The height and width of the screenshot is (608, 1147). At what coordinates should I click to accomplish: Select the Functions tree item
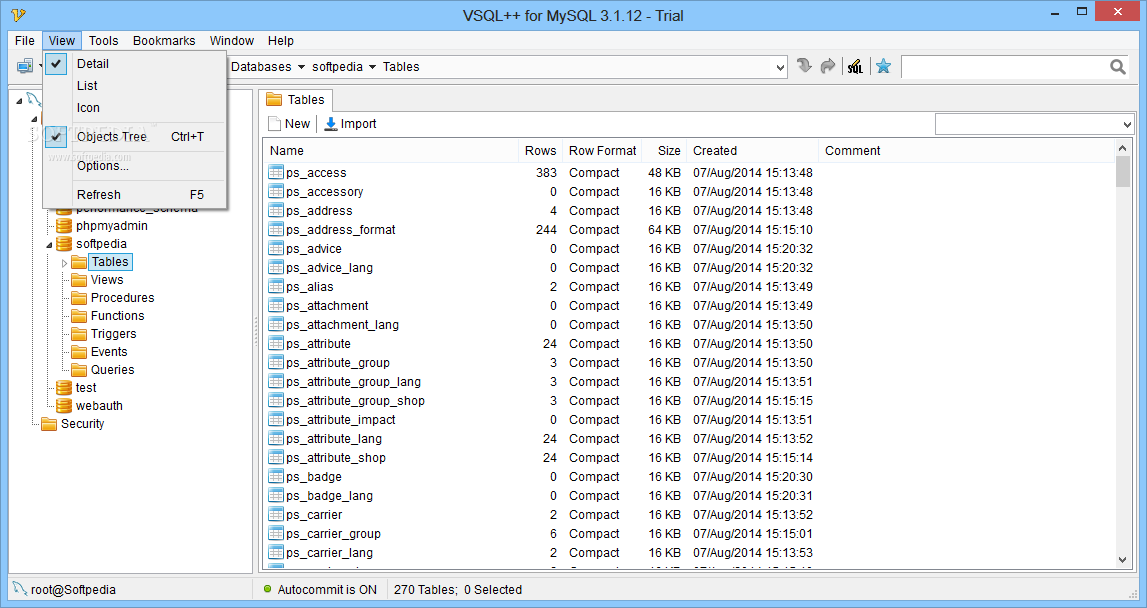[117, 315]
